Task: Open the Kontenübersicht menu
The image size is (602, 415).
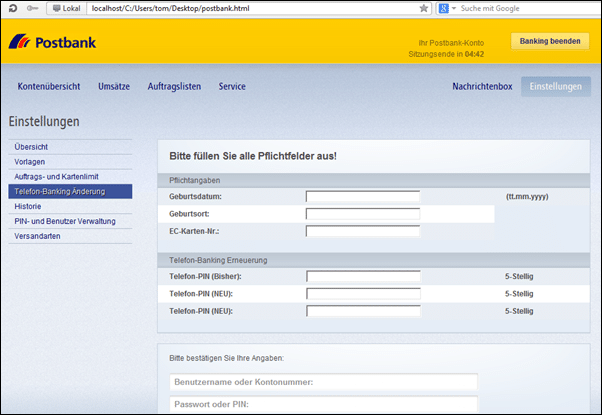Action: tap(49, 86)
